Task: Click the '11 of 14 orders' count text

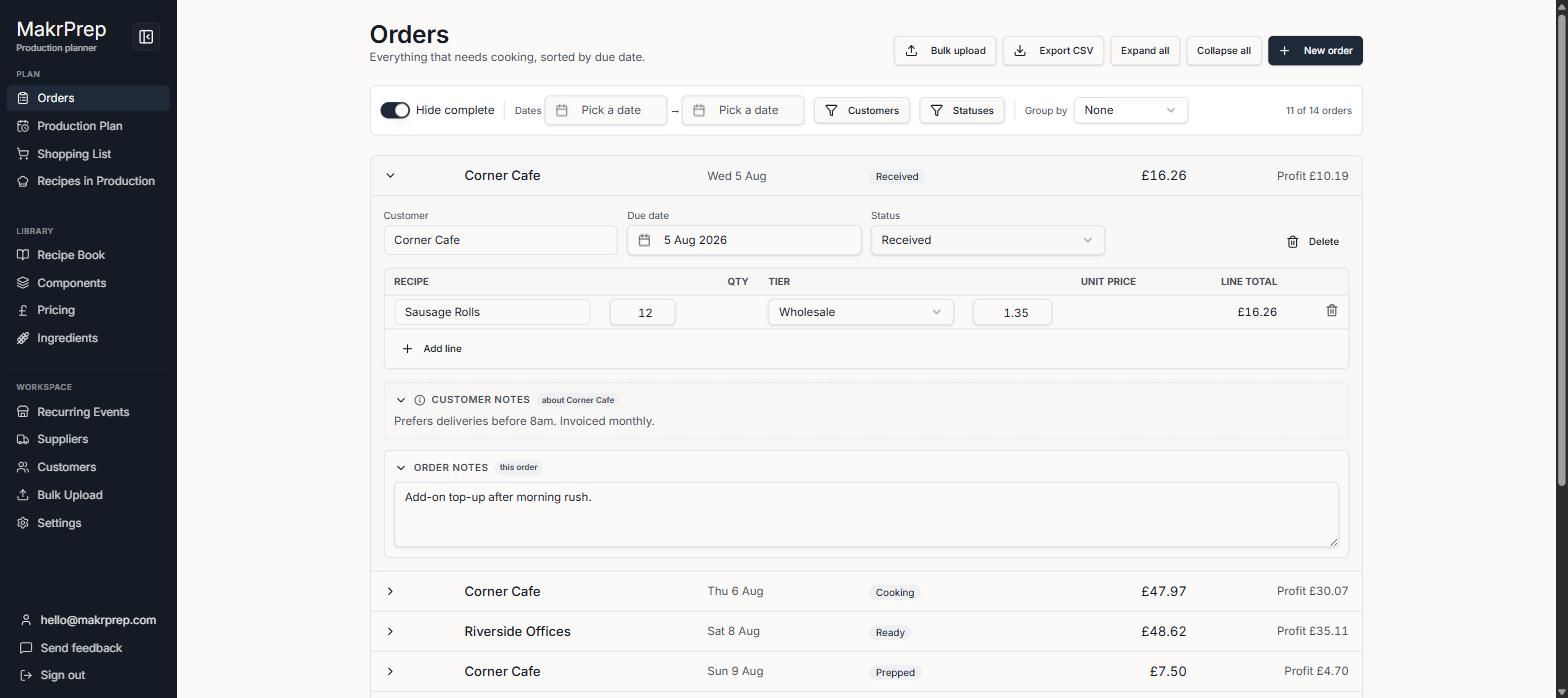Action: tap(1318, 110)
